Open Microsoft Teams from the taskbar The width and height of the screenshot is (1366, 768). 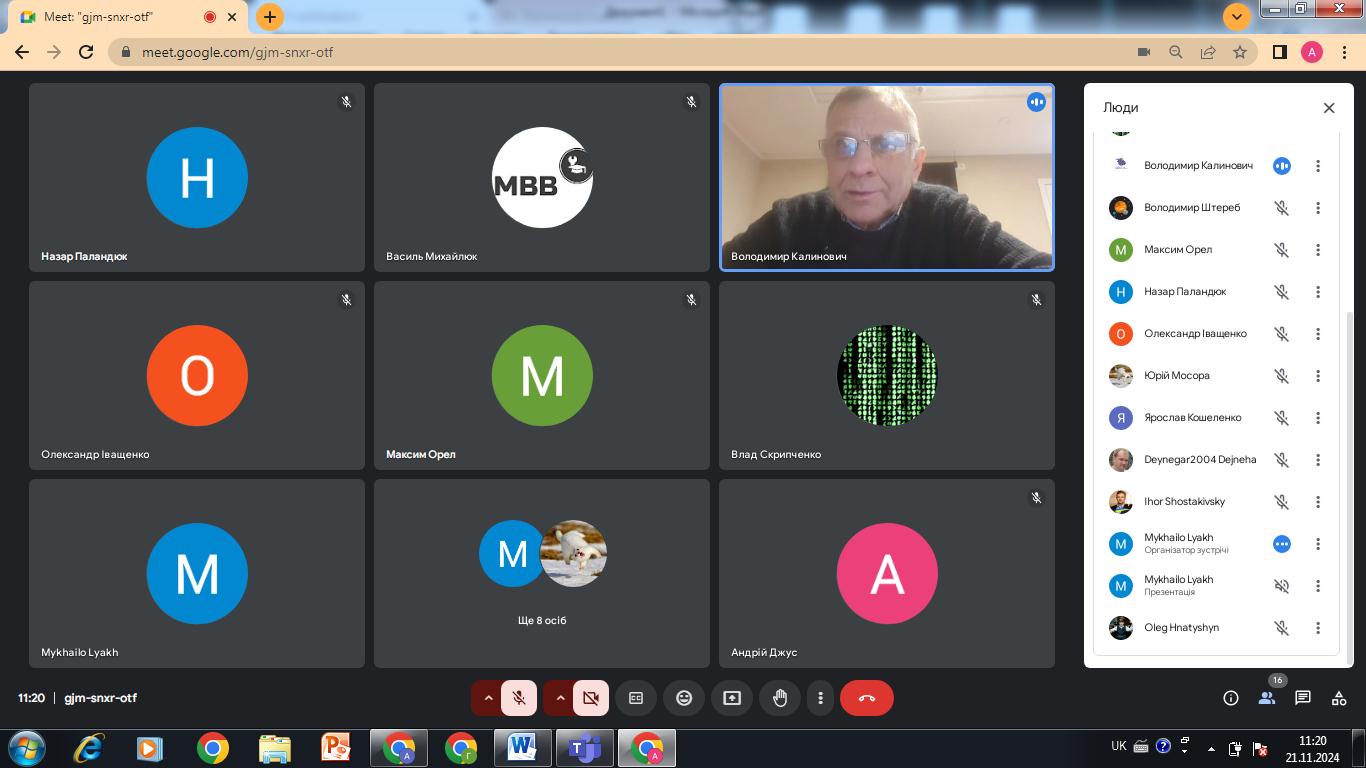point(585,748)
